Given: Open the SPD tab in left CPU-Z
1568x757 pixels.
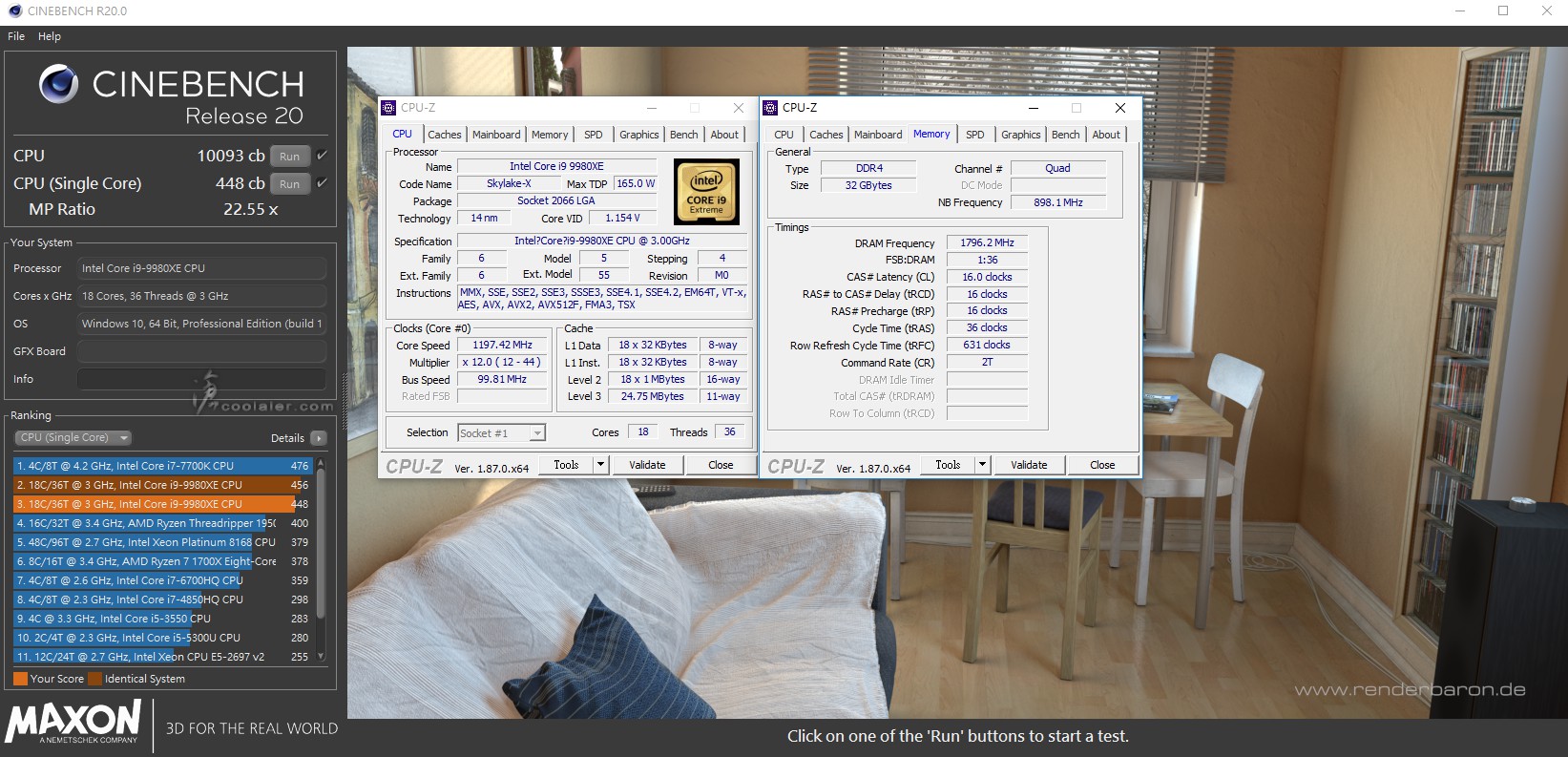Looking at the screenshot, I should click(x=594, y=135).
